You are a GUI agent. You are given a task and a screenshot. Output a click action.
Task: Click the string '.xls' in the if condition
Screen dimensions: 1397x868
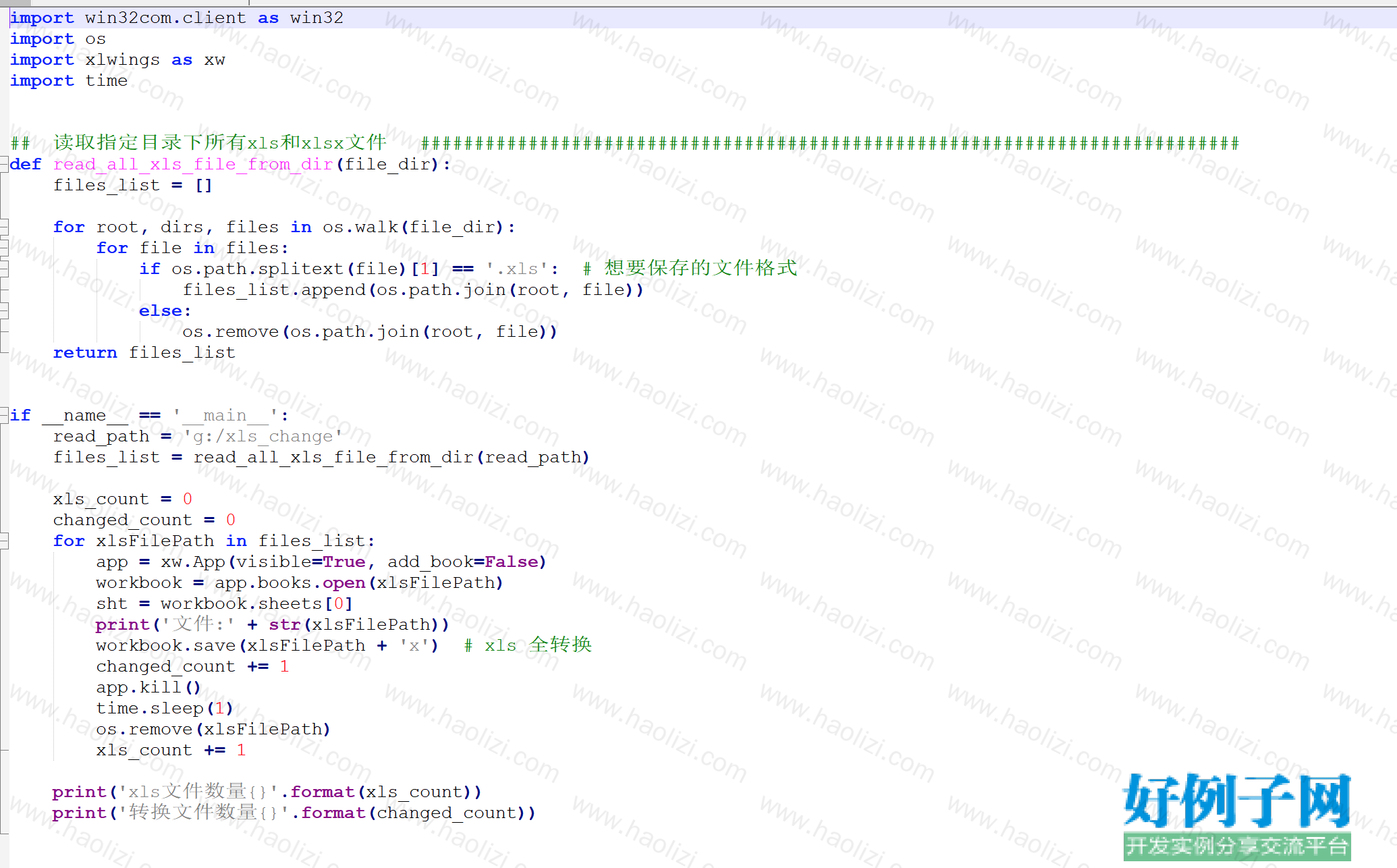517,269
